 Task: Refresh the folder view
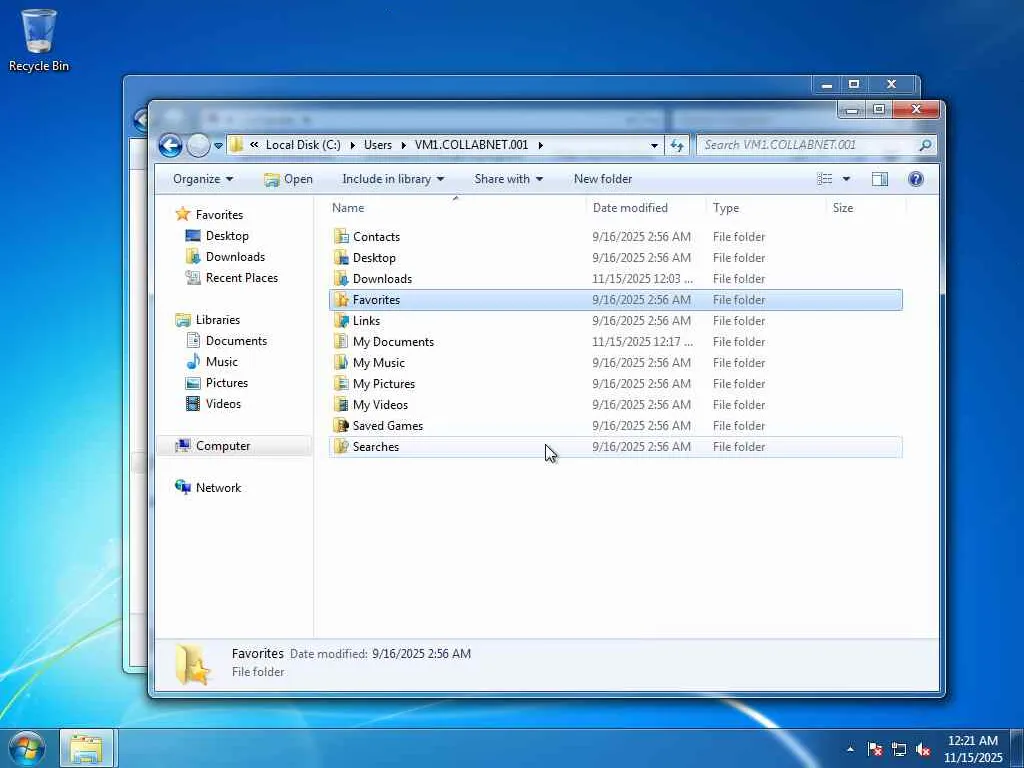(677, 146)
